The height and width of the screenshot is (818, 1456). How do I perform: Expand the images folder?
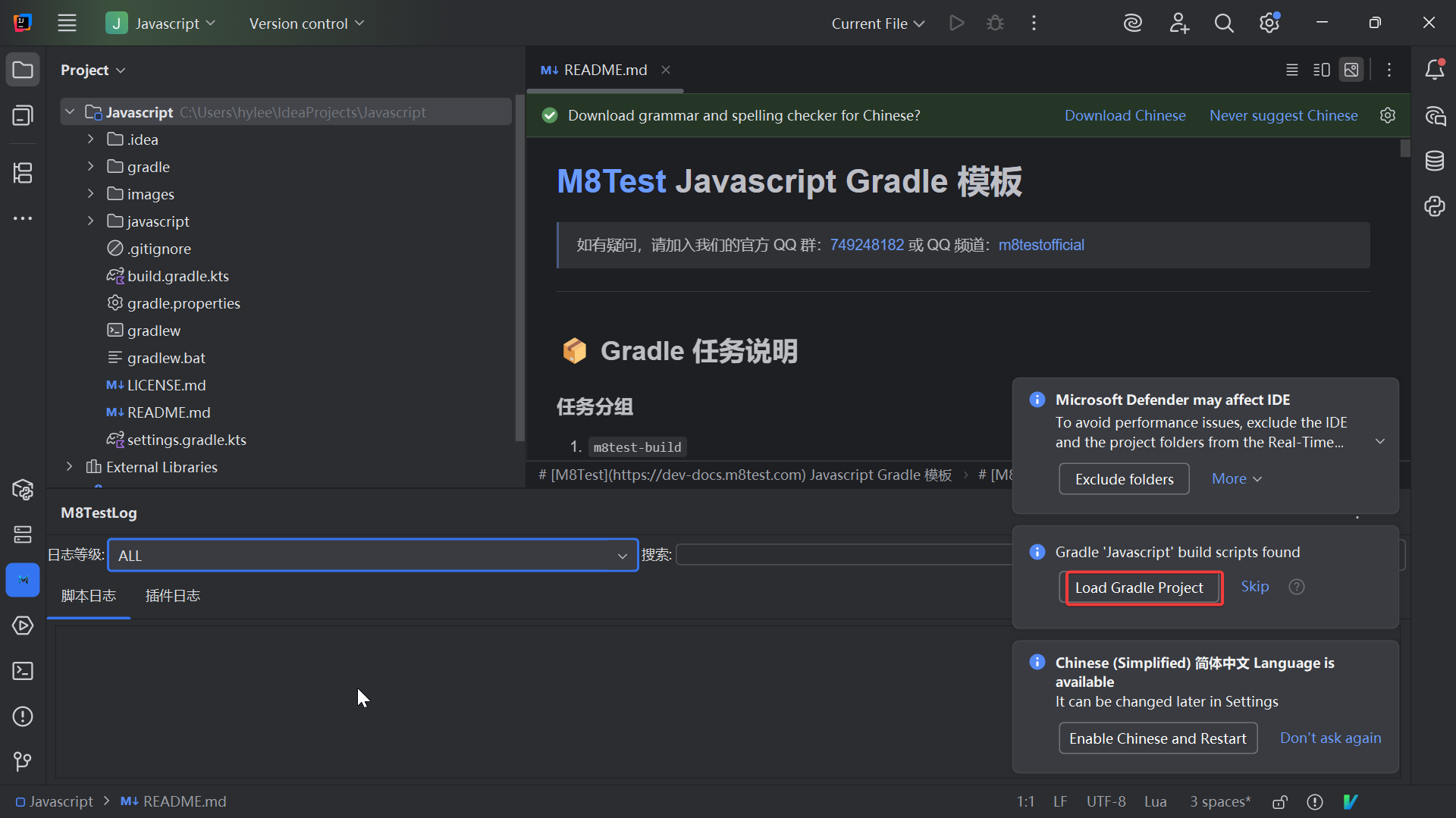point(90,194)
